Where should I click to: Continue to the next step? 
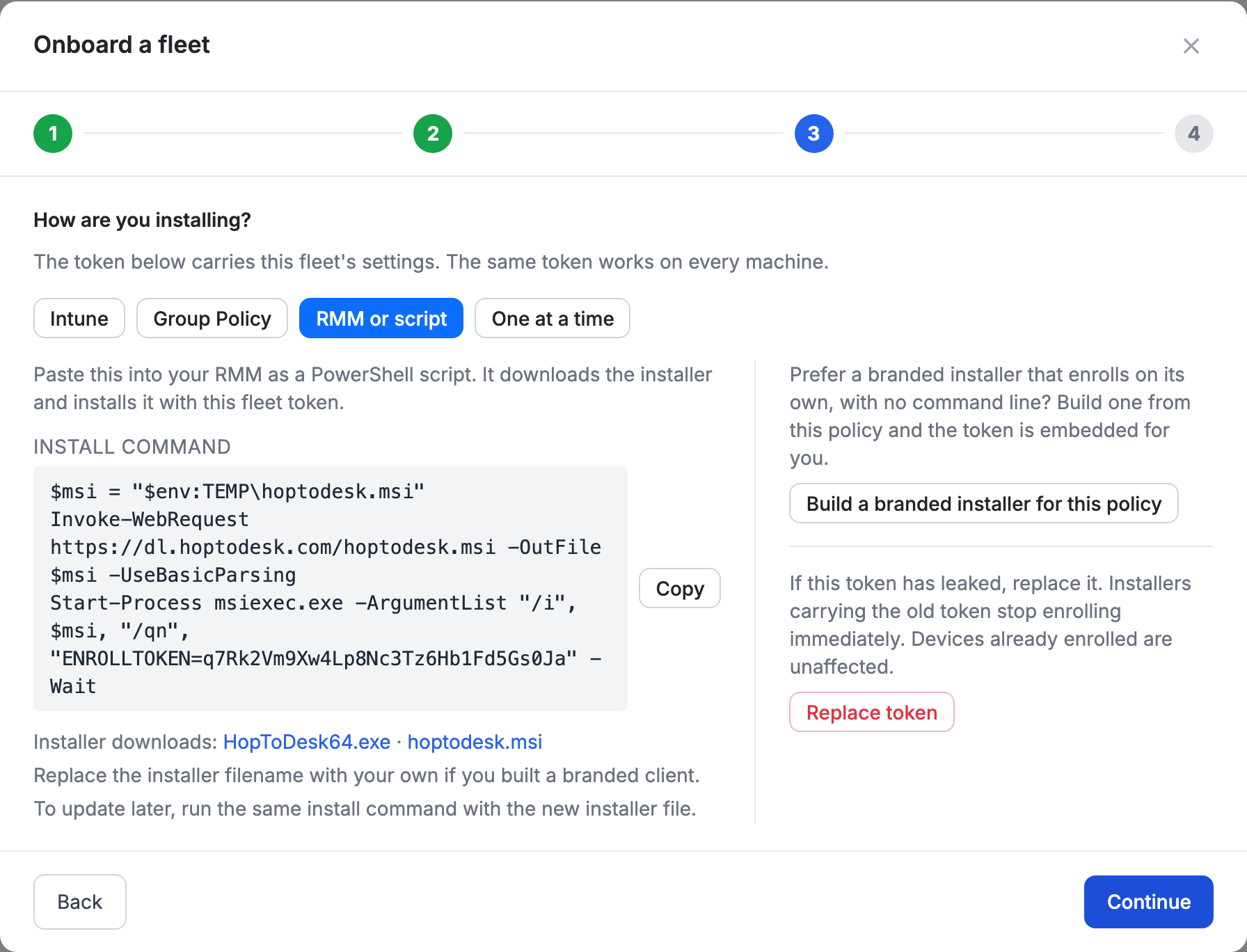pyautogui.click(x=1149, y=902)
